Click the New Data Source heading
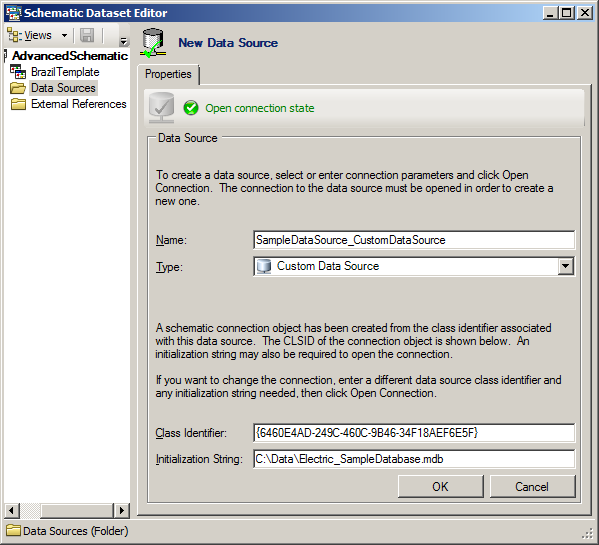Image resolution: width=599 pixels, height=545 pixels. 228,43
